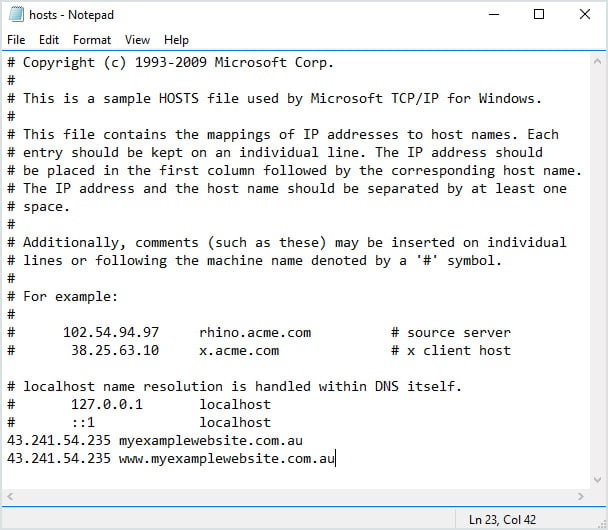Click the vertical scrollbar up arrow
The image size is (608, 530).
tap(597, 60)
